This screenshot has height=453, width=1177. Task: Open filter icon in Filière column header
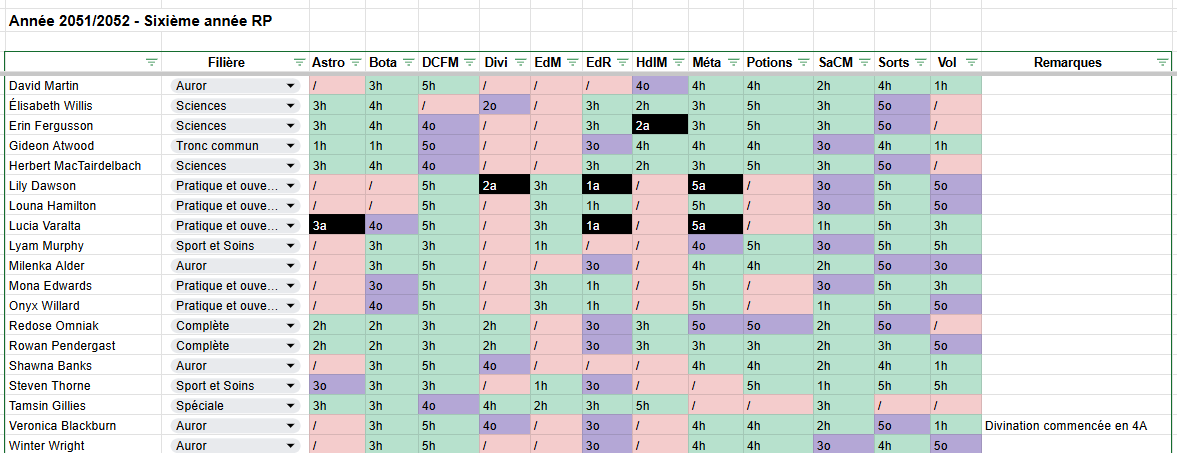[300, 62]
